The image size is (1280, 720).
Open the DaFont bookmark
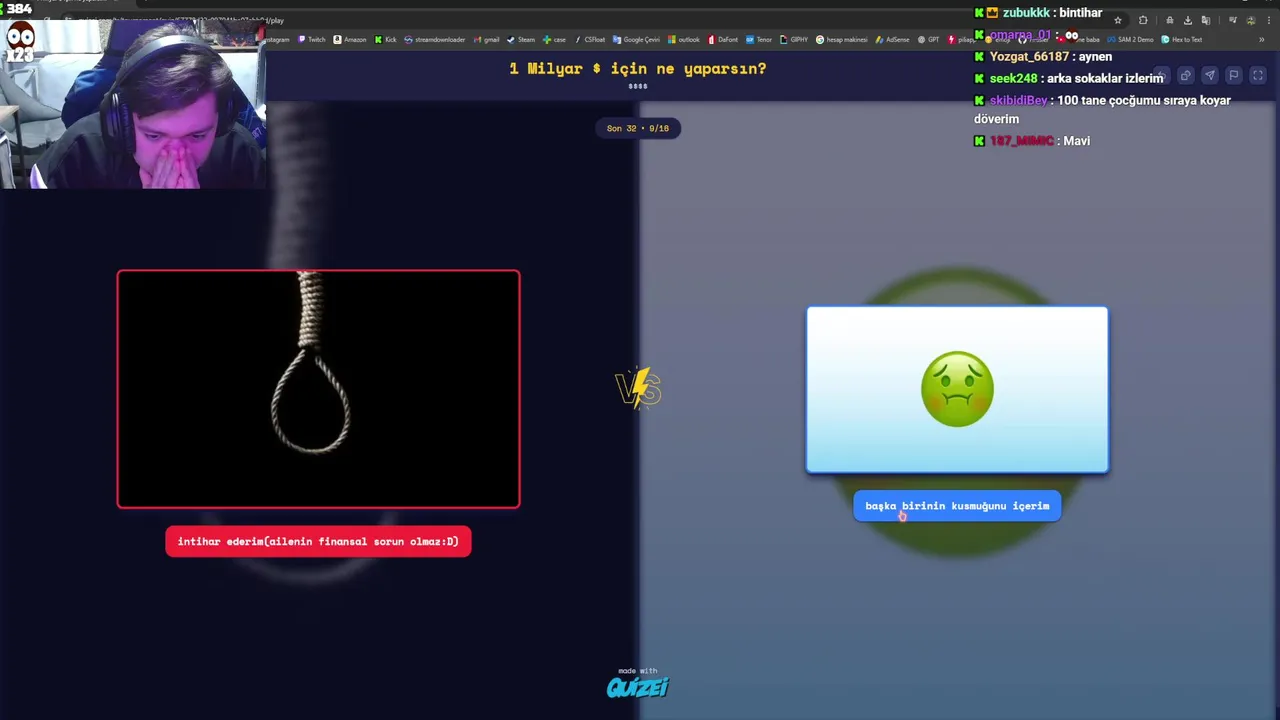click(x=722, y=40)
